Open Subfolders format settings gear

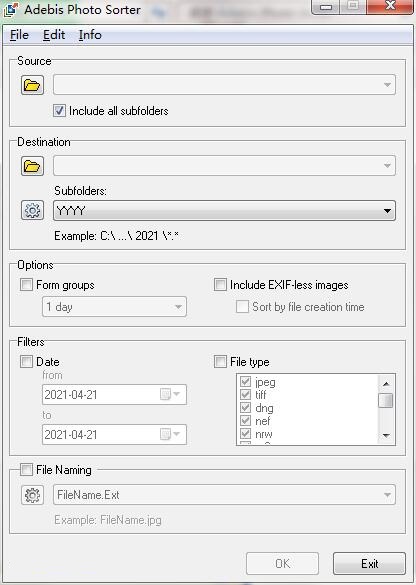coord(32,210)
